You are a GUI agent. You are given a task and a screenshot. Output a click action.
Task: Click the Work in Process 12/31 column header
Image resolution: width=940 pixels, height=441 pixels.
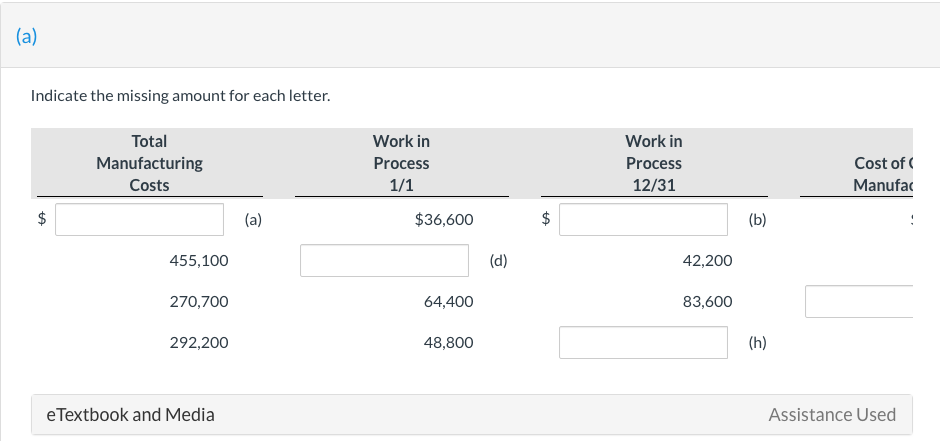tap(654, 163)
